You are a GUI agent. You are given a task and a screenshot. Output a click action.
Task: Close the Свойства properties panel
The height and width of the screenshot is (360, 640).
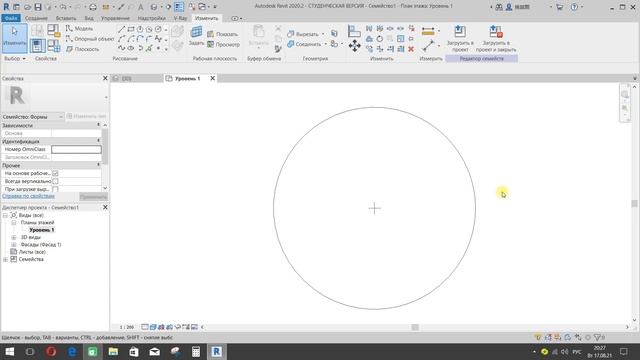tap(105, 78)
